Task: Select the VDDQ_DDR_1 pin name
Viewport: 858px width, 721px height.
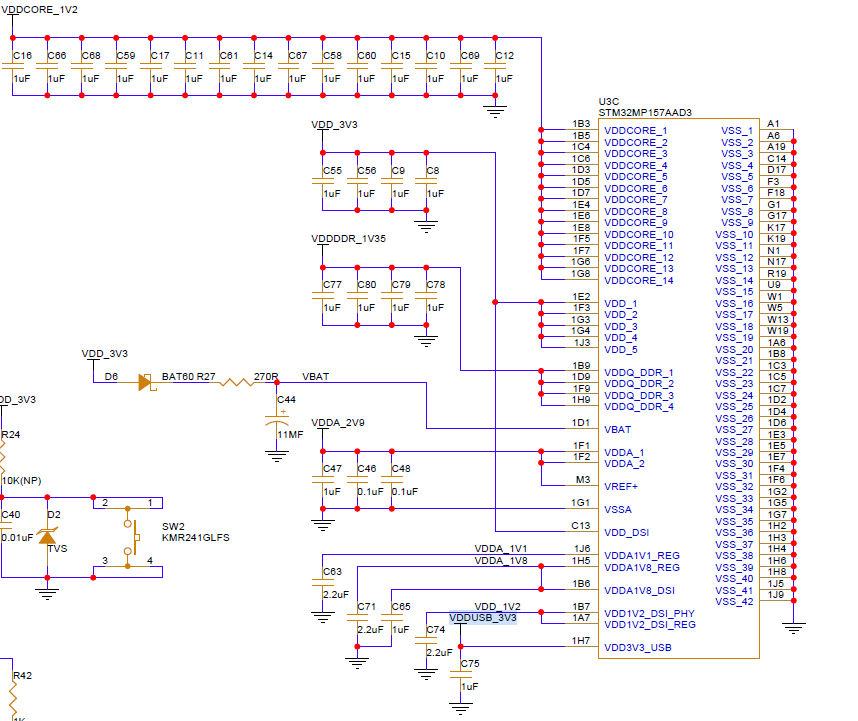Action: click(639, 372)
